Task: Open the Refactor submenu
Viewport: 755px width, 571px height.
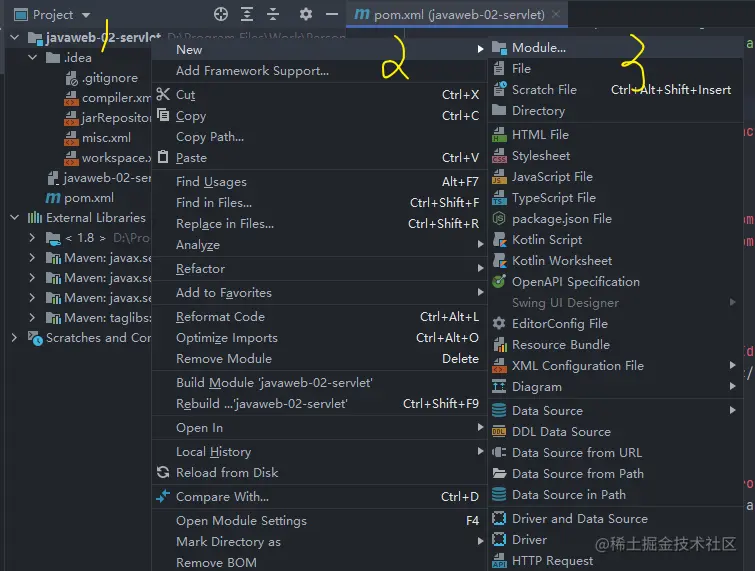Action: (319, 269)
